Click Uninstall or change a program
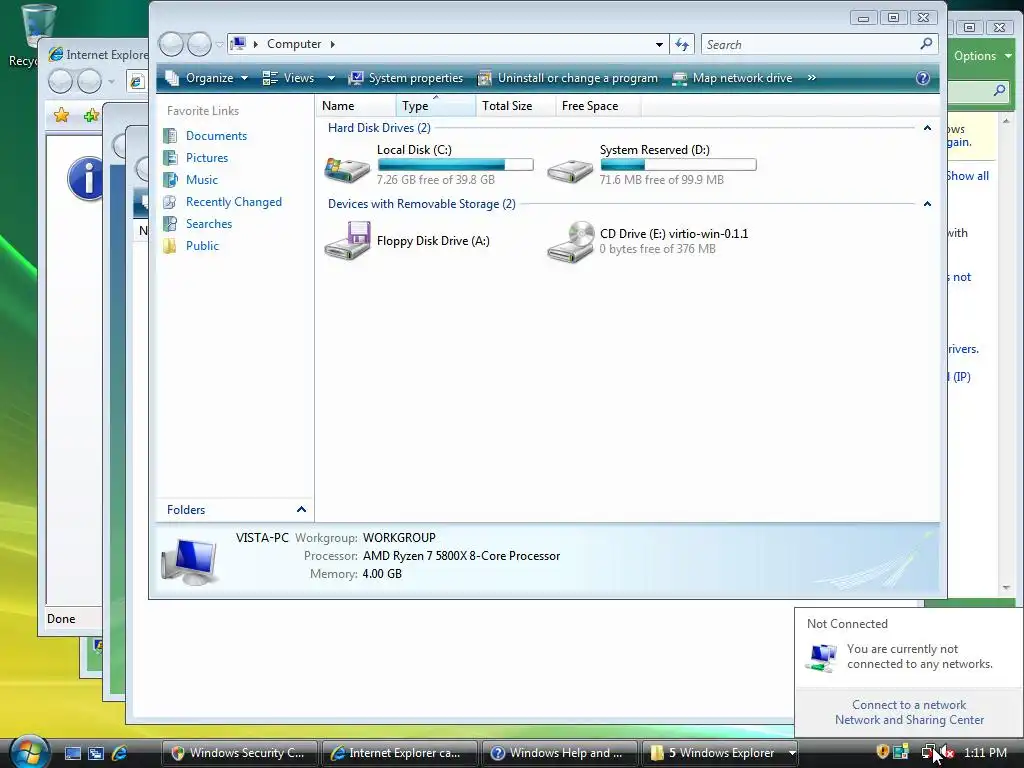Image resolution: width=1024 pixels, height=768 pixels. pyautogui.click(x=568, y=78)
